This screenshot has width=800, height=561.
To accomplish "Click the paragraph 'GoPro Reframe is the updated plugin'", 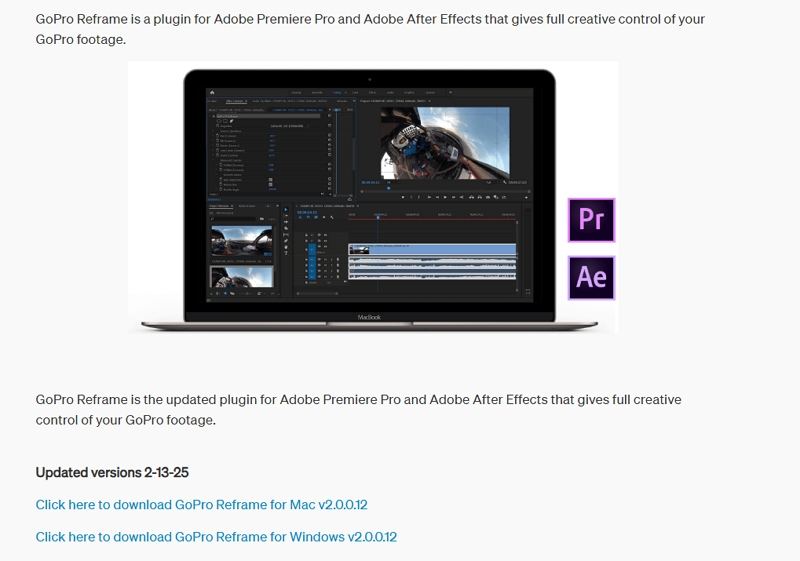I will pyautogui.click(x=358, y=410).
